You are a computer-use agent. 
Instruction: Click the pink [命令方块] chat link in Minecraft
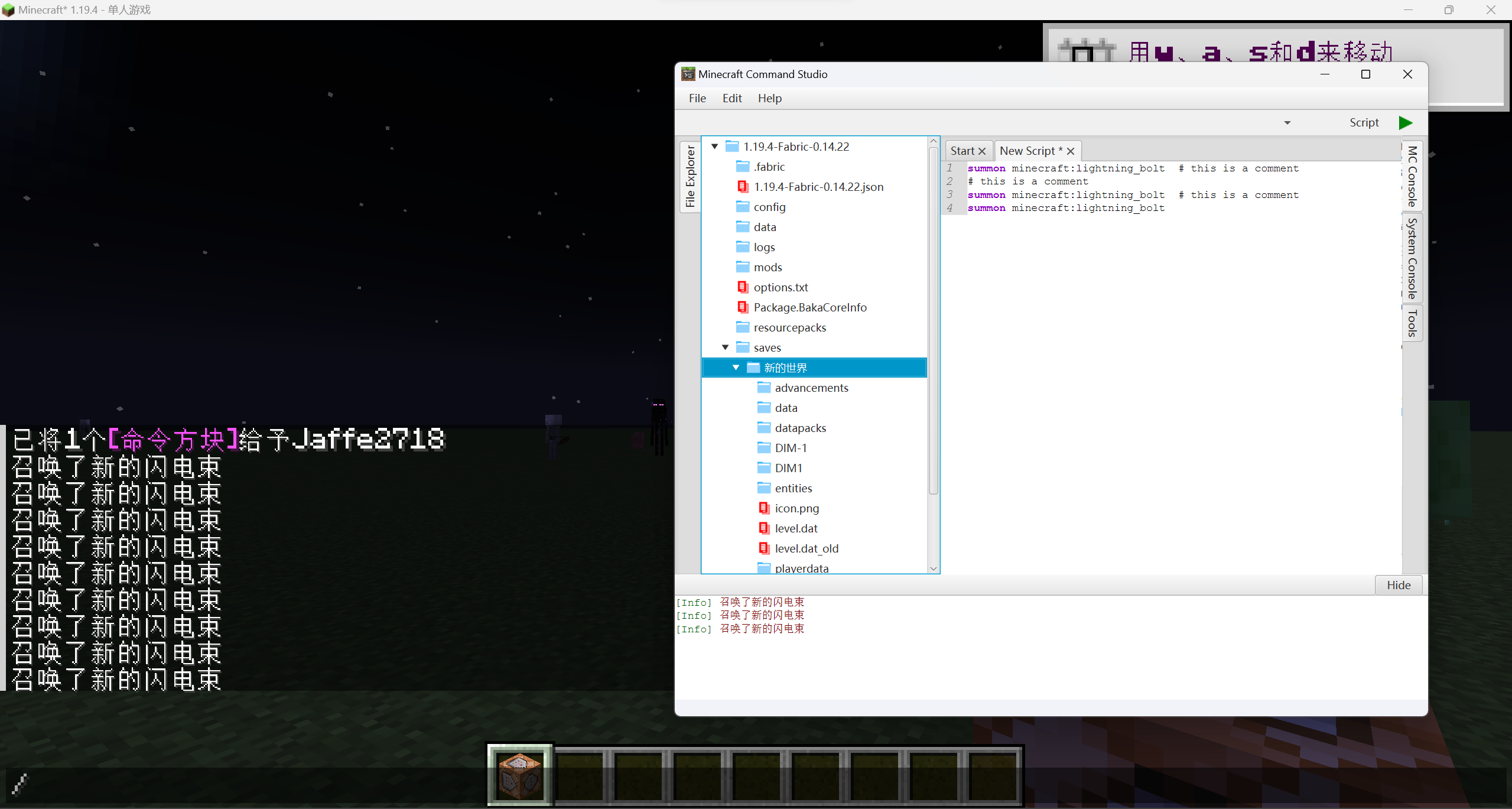pos(173,439)
